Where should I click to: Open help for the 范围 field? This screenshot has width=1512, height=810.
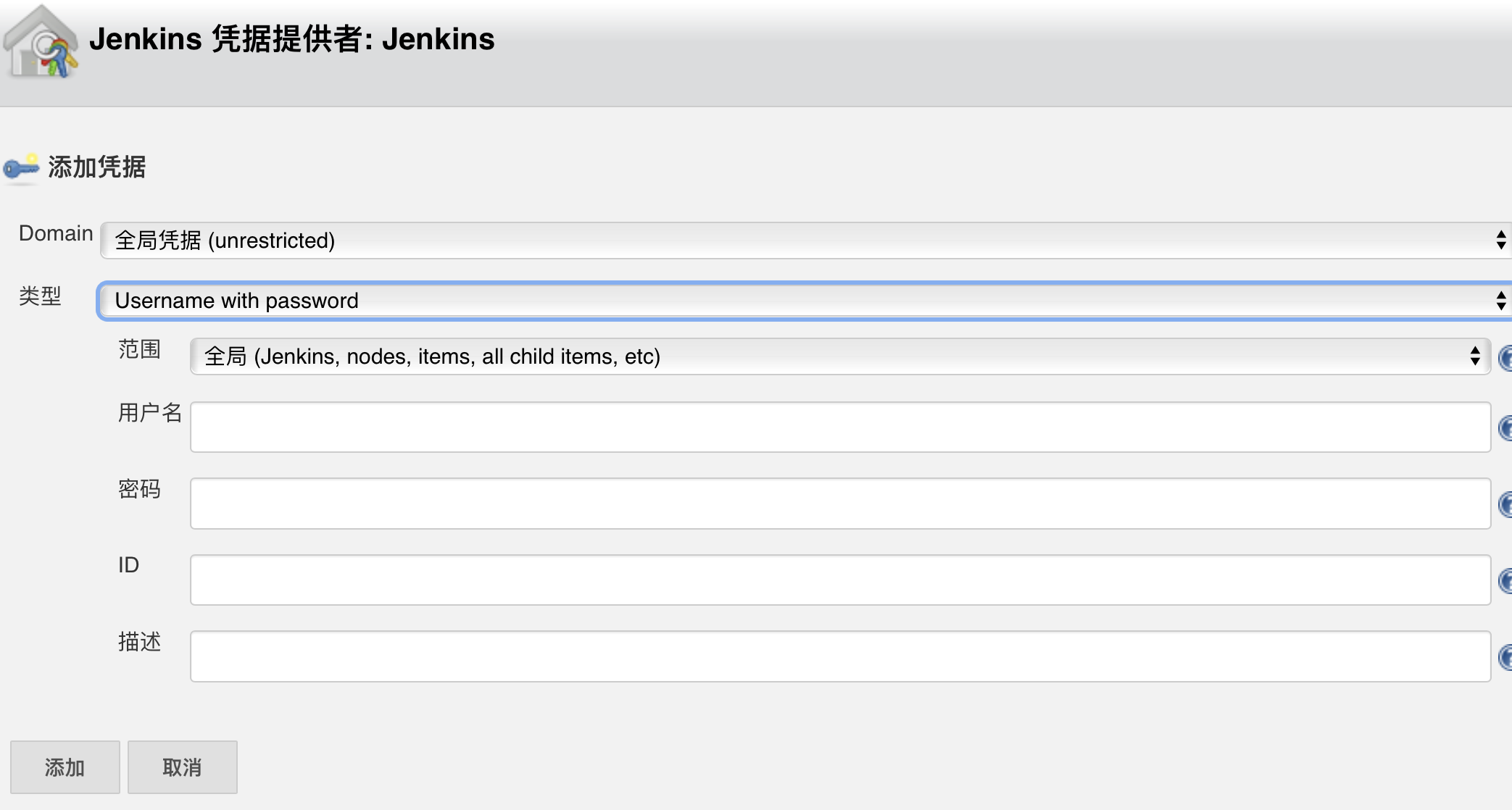point(1505,357)
